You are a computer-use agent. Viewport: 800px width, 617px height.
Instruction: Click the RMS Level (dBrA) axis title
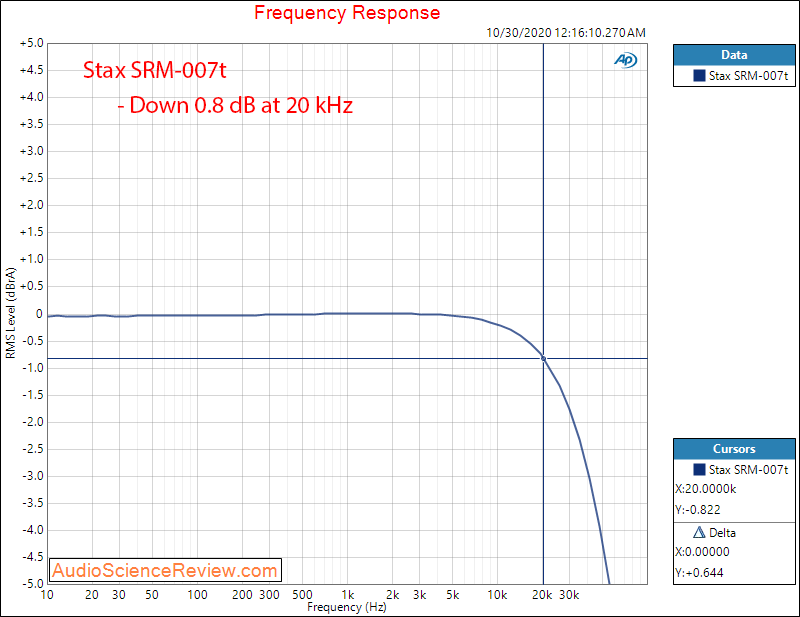pyautogui.click(x=11, y=313)
